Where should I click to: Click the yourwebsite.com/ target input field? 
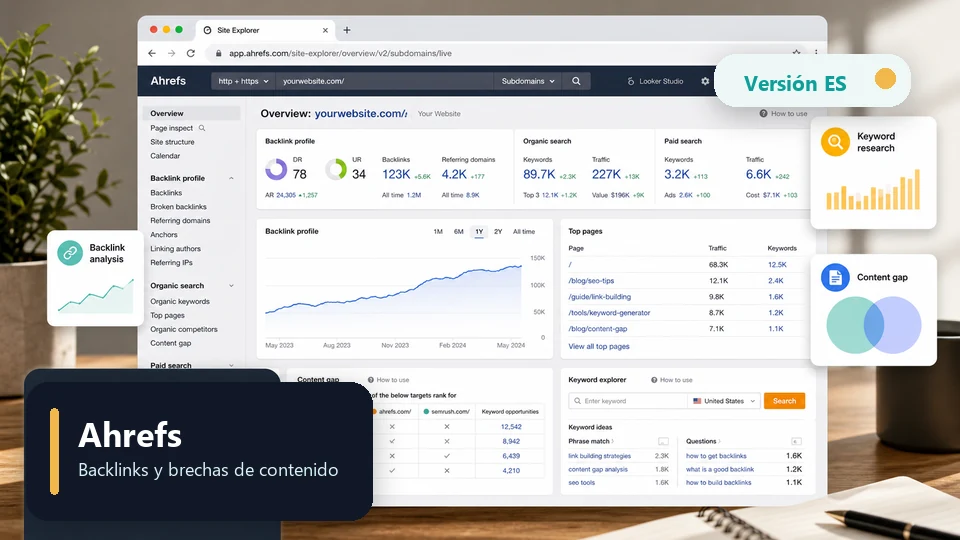point(384,81)
